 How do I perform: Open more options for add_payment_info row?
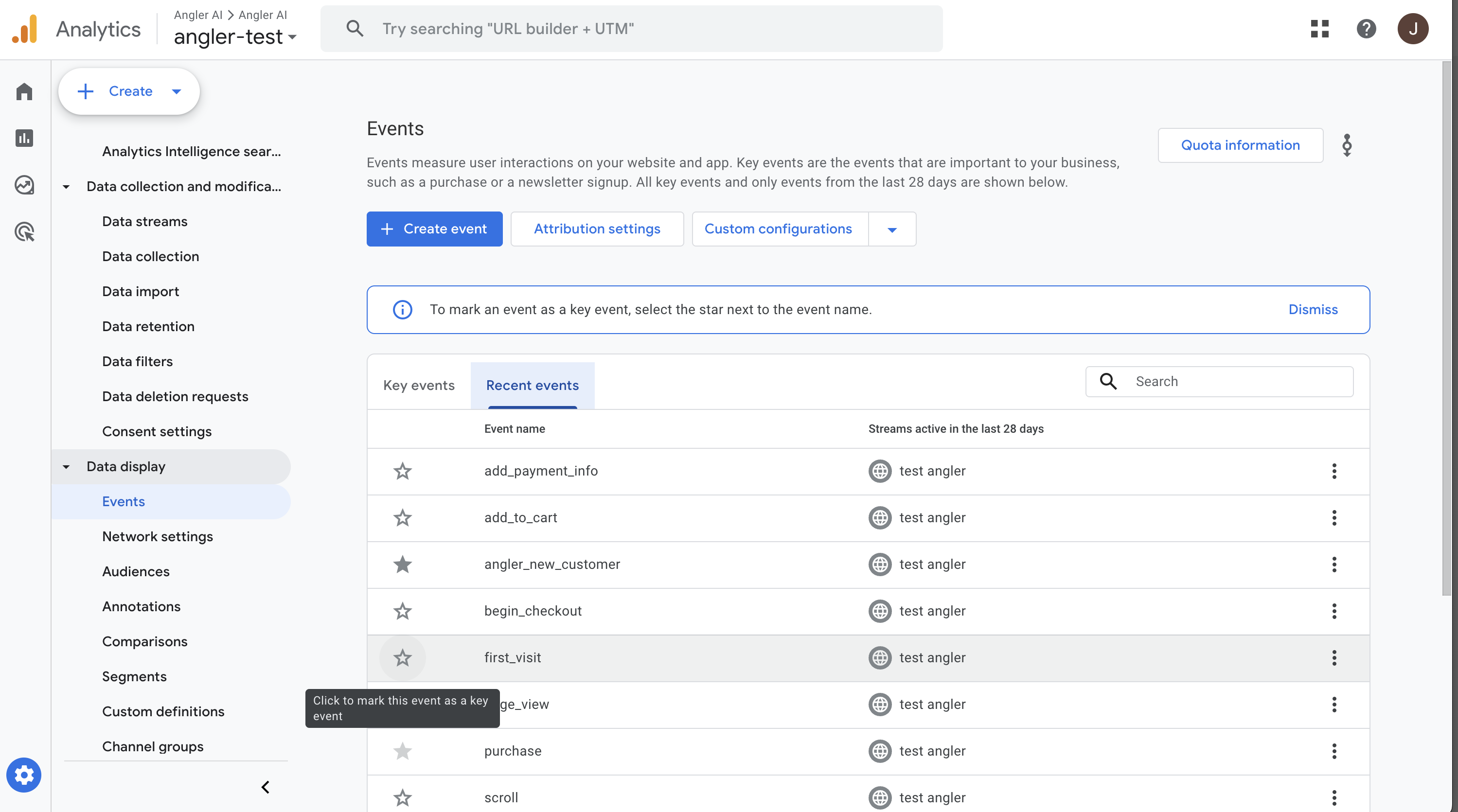pyautogui.click(x=1334, y=471)
